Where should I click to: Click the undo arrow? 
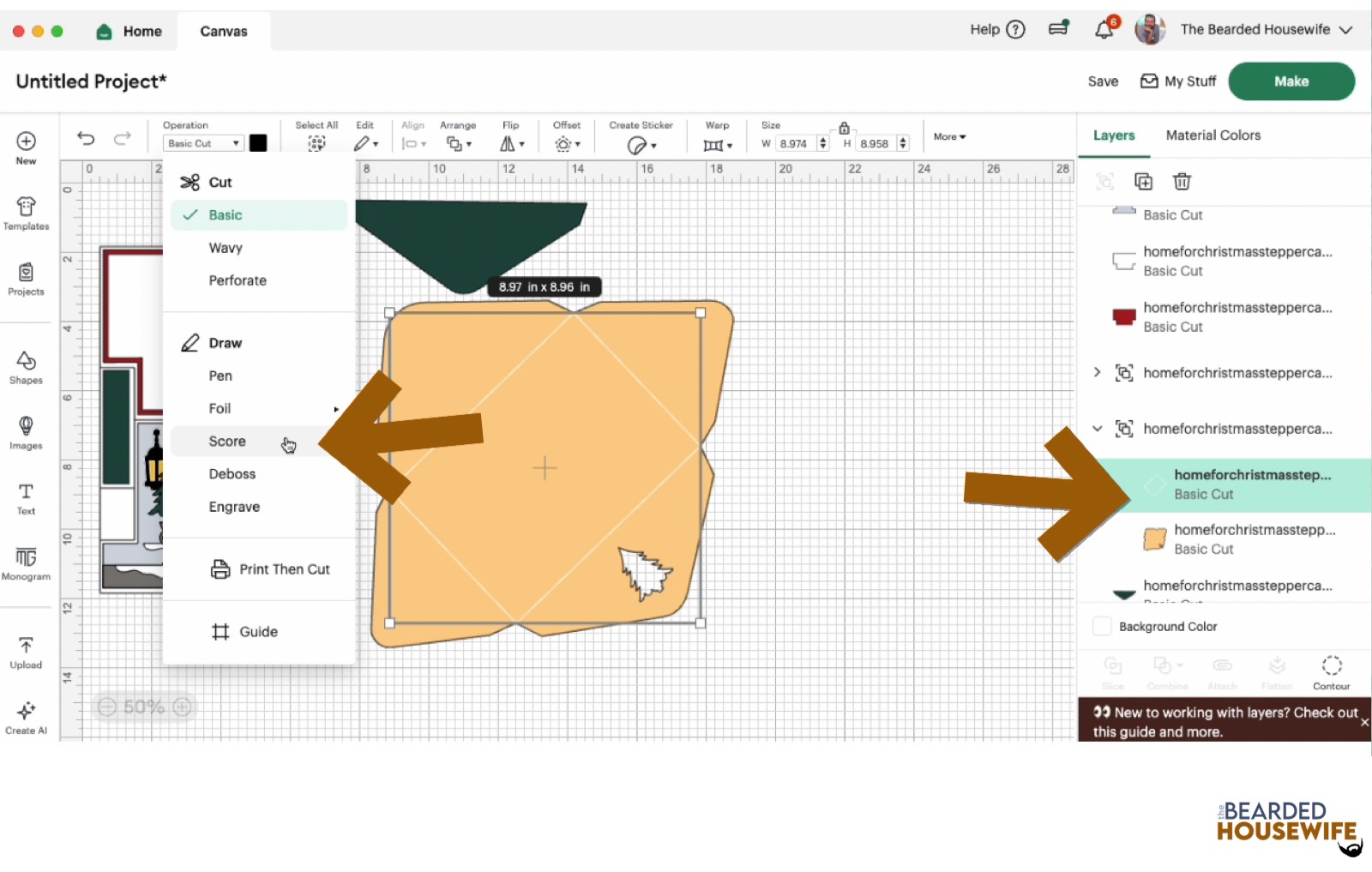pyautogui.click(x=86, y=138)
